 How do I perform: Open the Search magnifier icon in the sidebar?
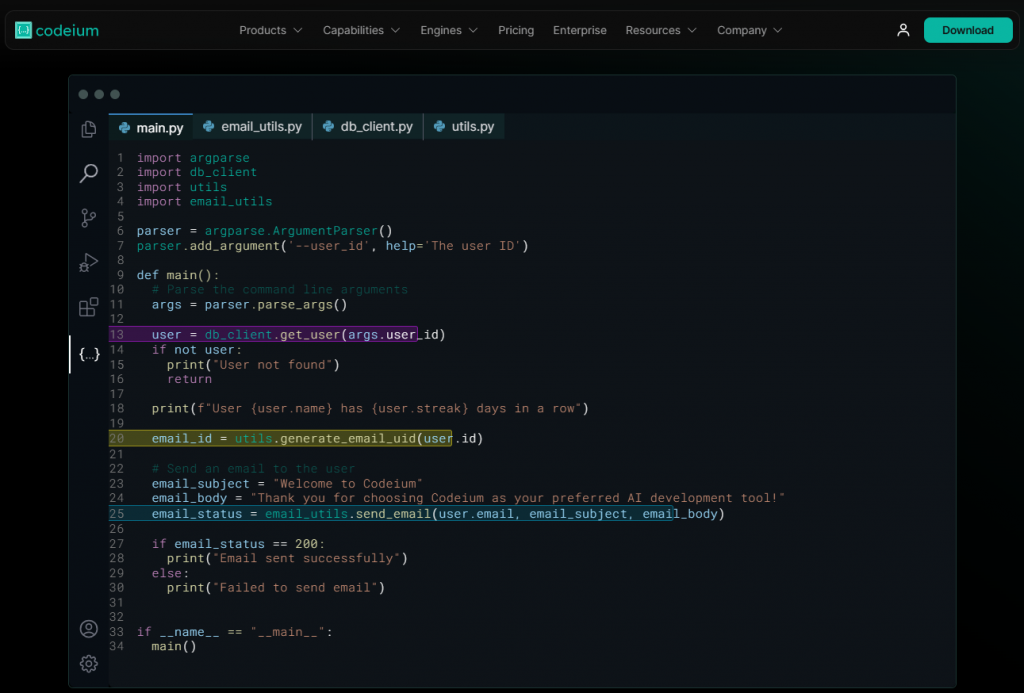(x=89, y=173)
